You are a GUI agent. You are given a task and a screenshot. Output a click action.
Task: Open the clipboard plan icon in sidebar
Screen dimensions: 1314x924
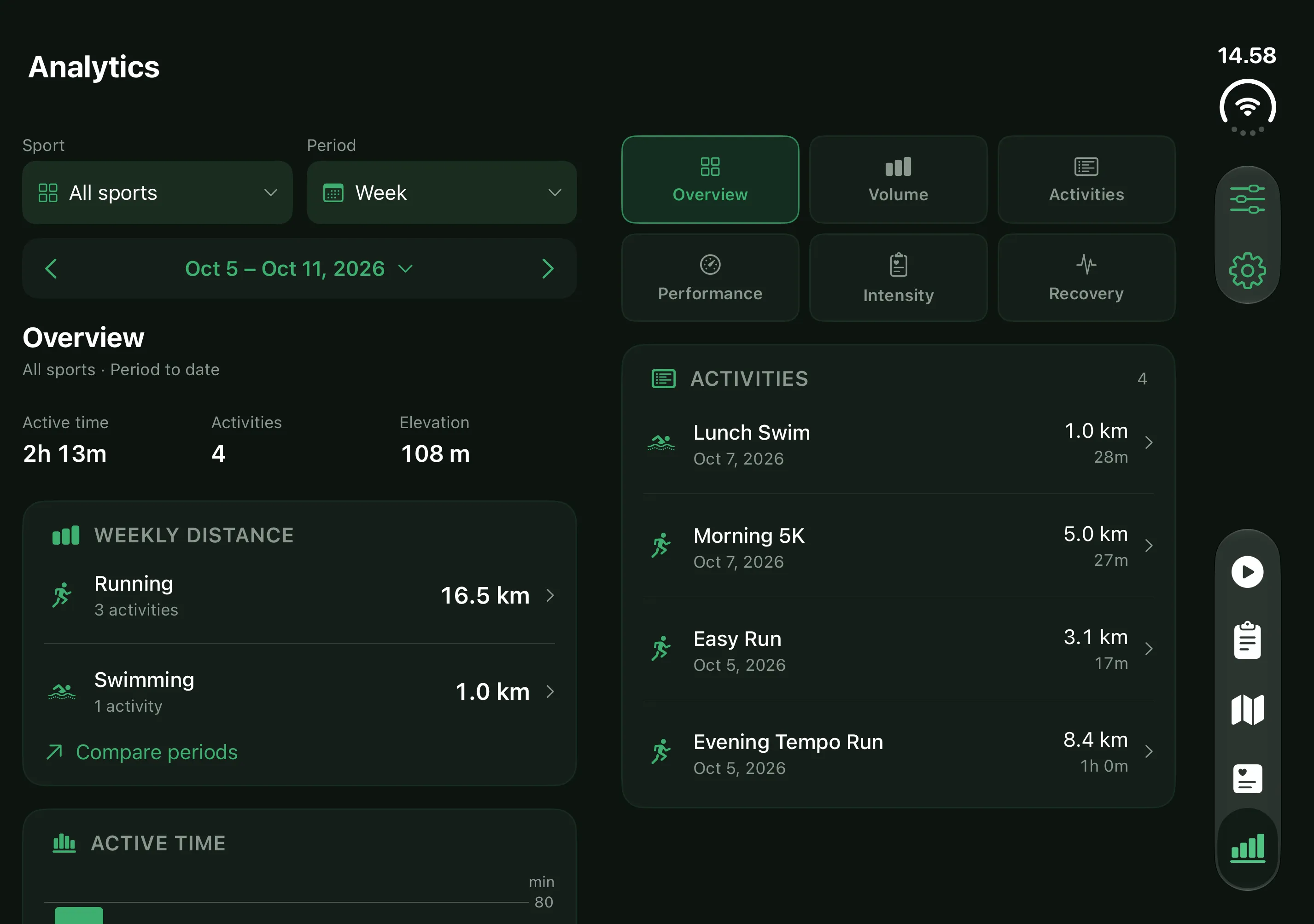[1247, 639]
